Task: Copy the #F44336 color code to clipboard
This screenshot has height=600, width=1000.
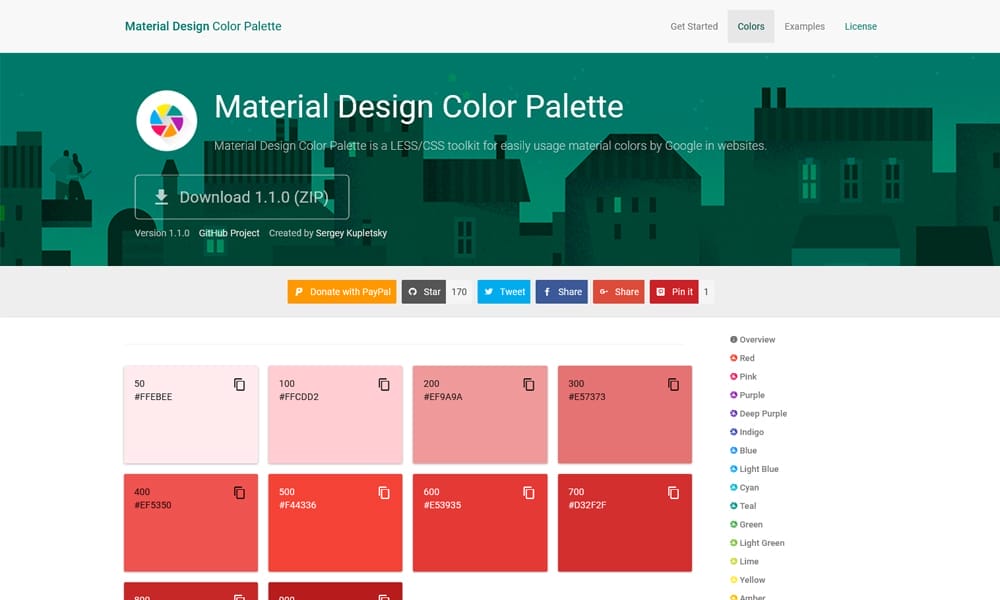Action: tap(383, 492)
